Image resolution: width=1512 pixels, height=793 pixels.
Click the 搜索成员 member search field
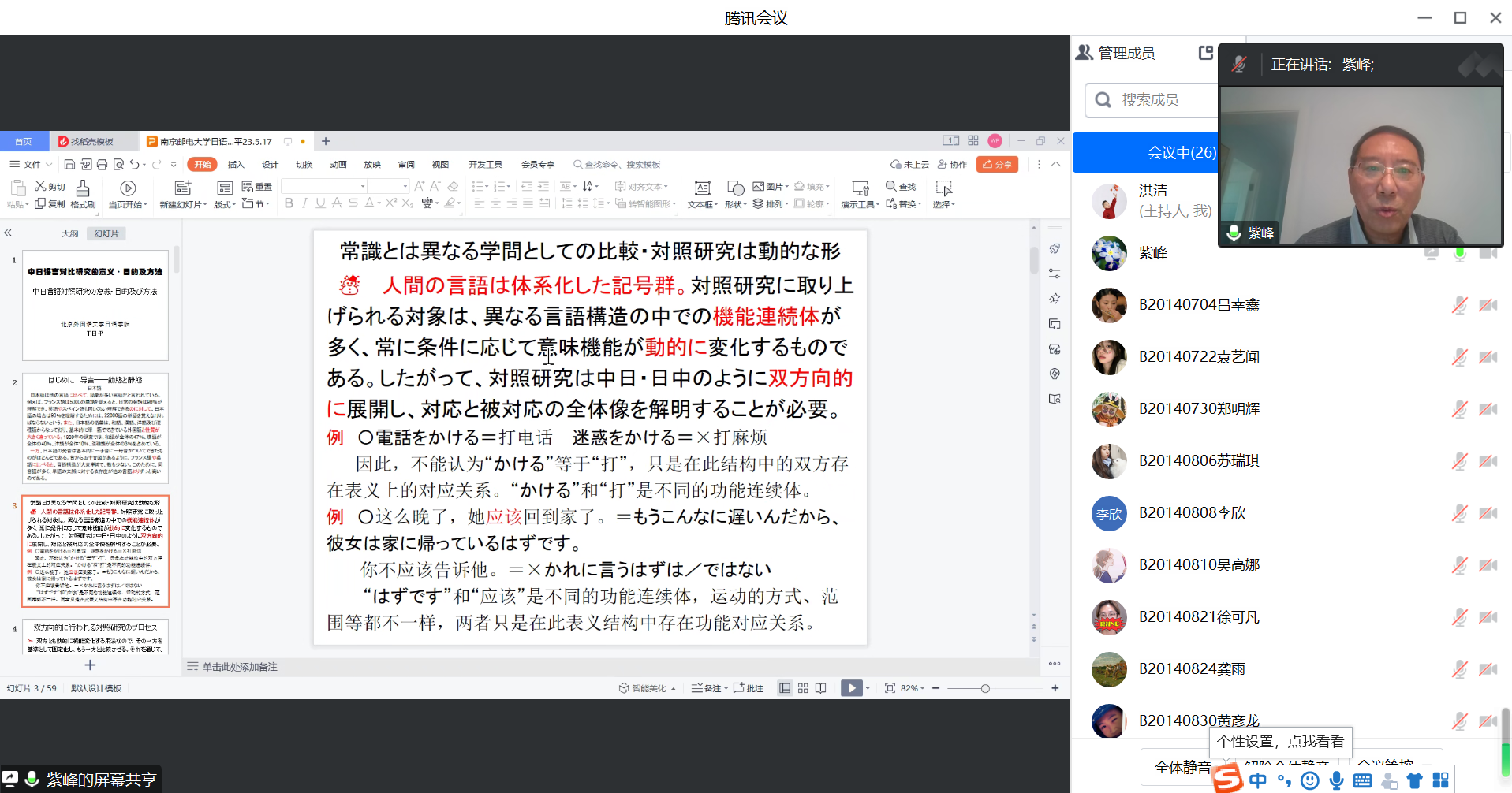click(x=1152, y=100)
